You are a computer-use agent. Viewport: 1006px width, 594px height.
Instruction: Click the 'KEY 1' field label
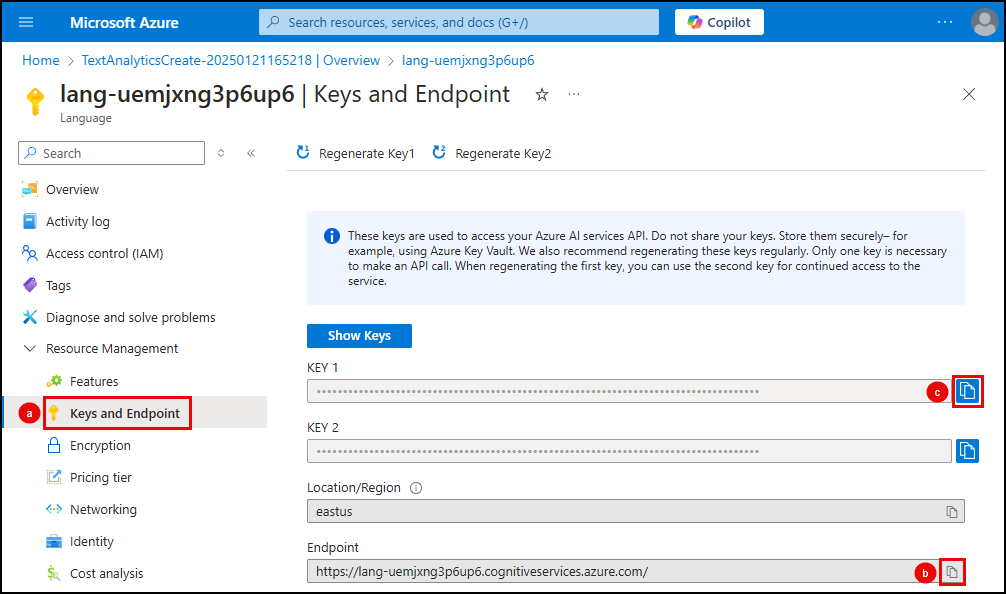(322, 368)
